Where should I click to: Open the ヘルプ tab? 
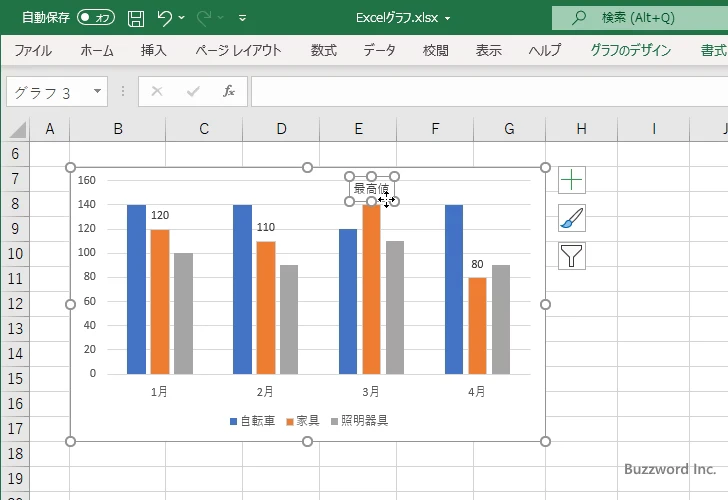click(545, 50)
